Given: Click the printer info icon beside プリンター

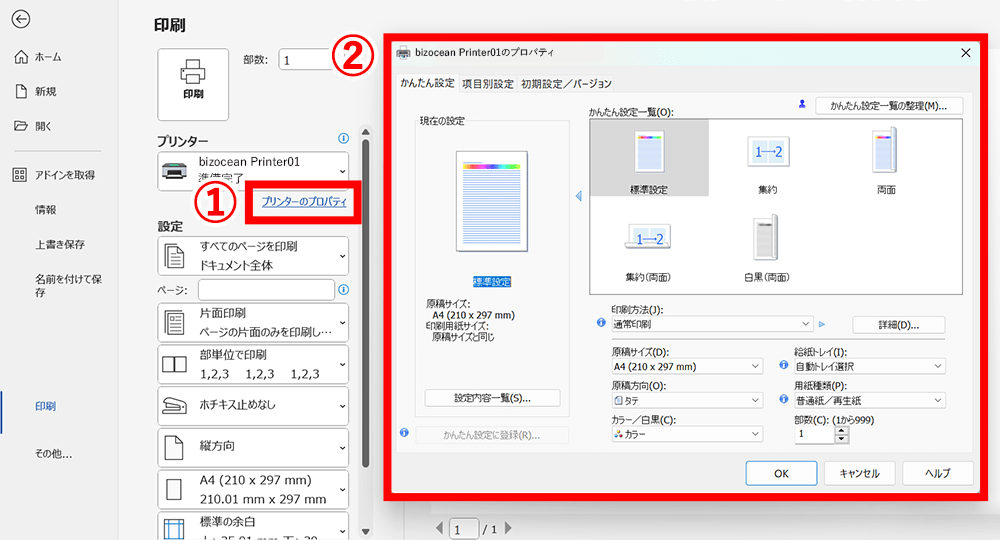Looking at the screenshot, I should point(343,138).
